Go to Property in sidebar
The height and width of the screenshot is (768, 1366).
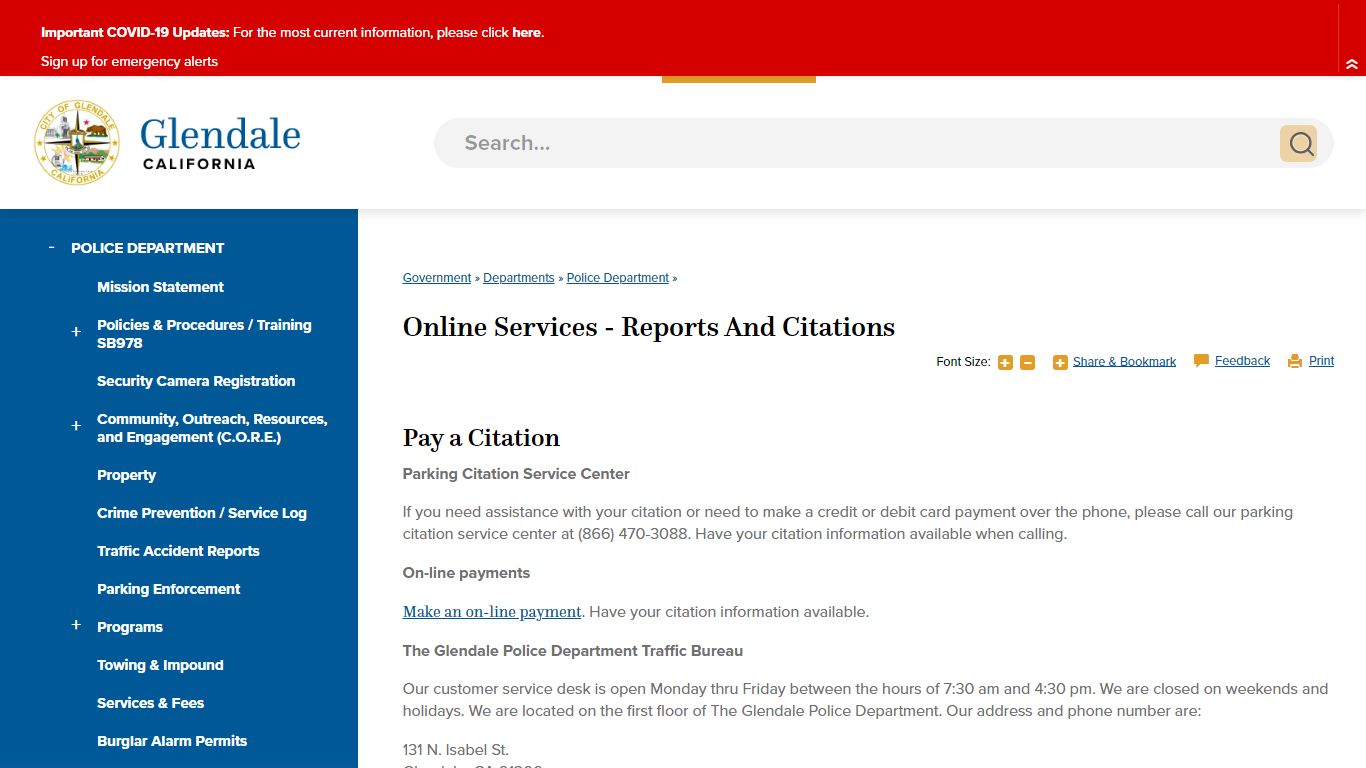click(126, 475)
